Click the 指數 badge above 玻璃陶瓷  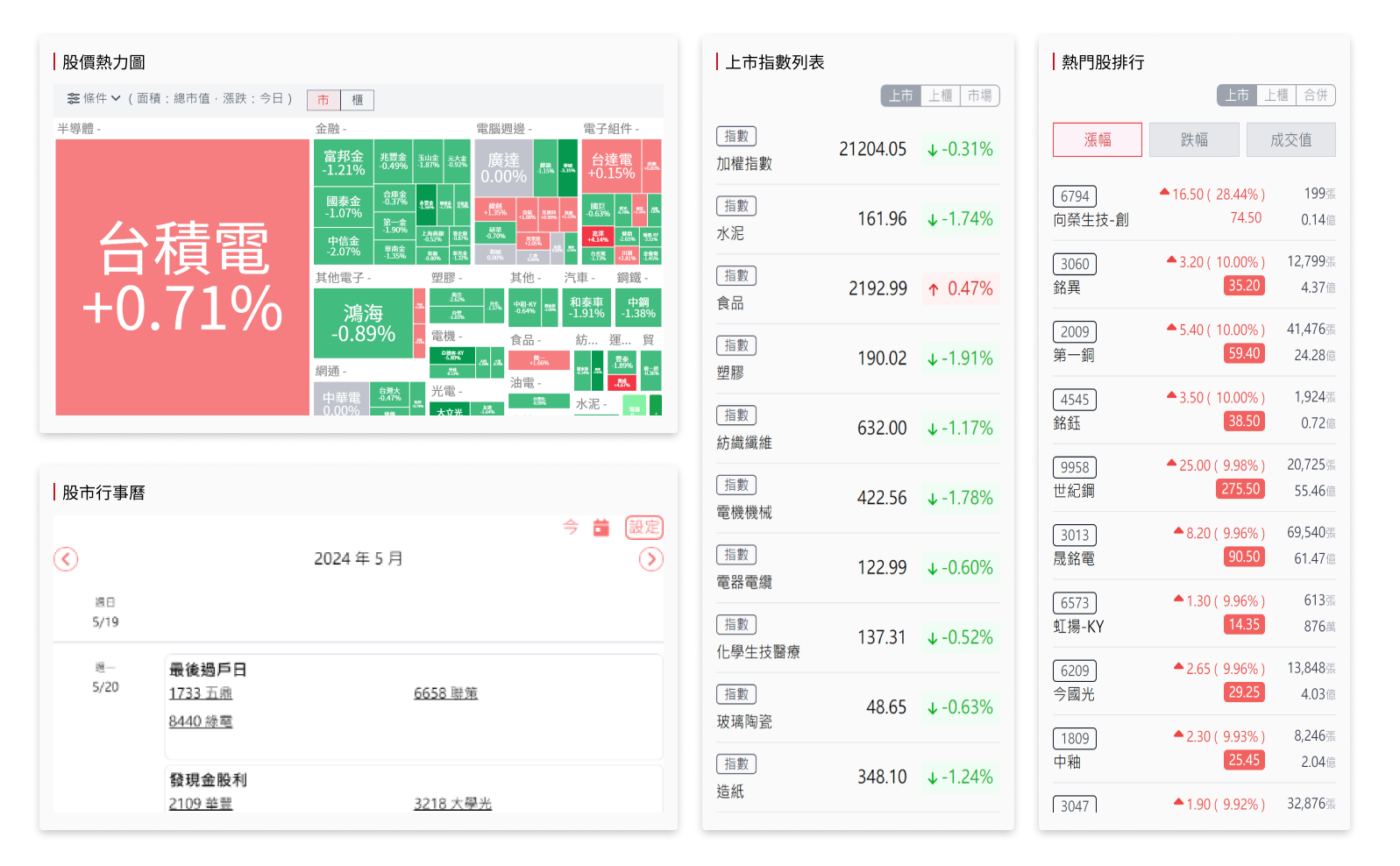[x=736, y=694]
